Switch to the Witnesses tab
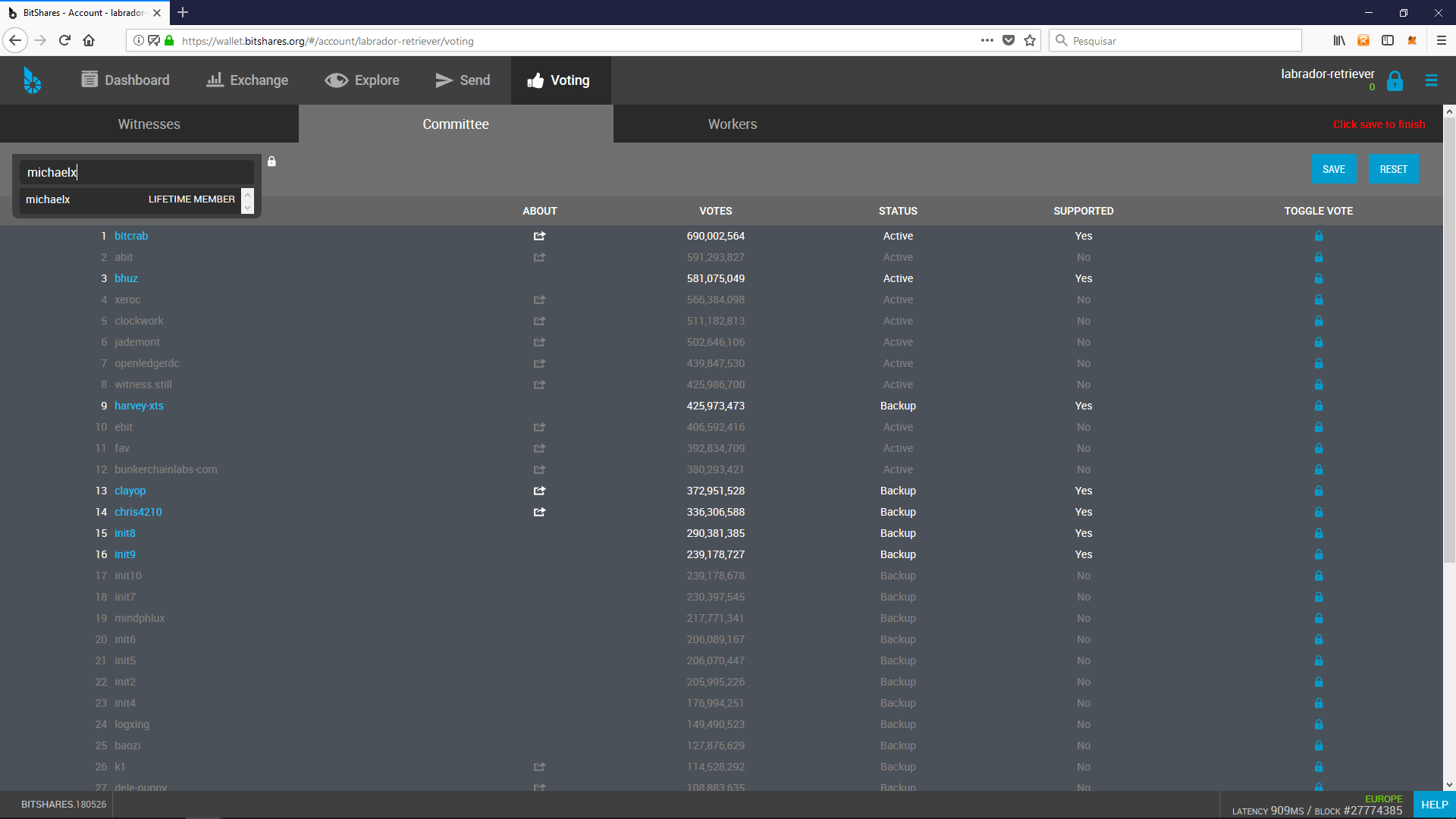The image size is (1456, 819). point(149,124)
